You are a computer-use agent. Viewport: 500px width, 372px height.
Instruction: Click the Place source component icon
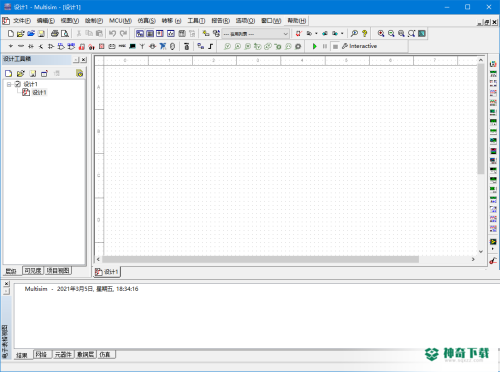(11, 46)
